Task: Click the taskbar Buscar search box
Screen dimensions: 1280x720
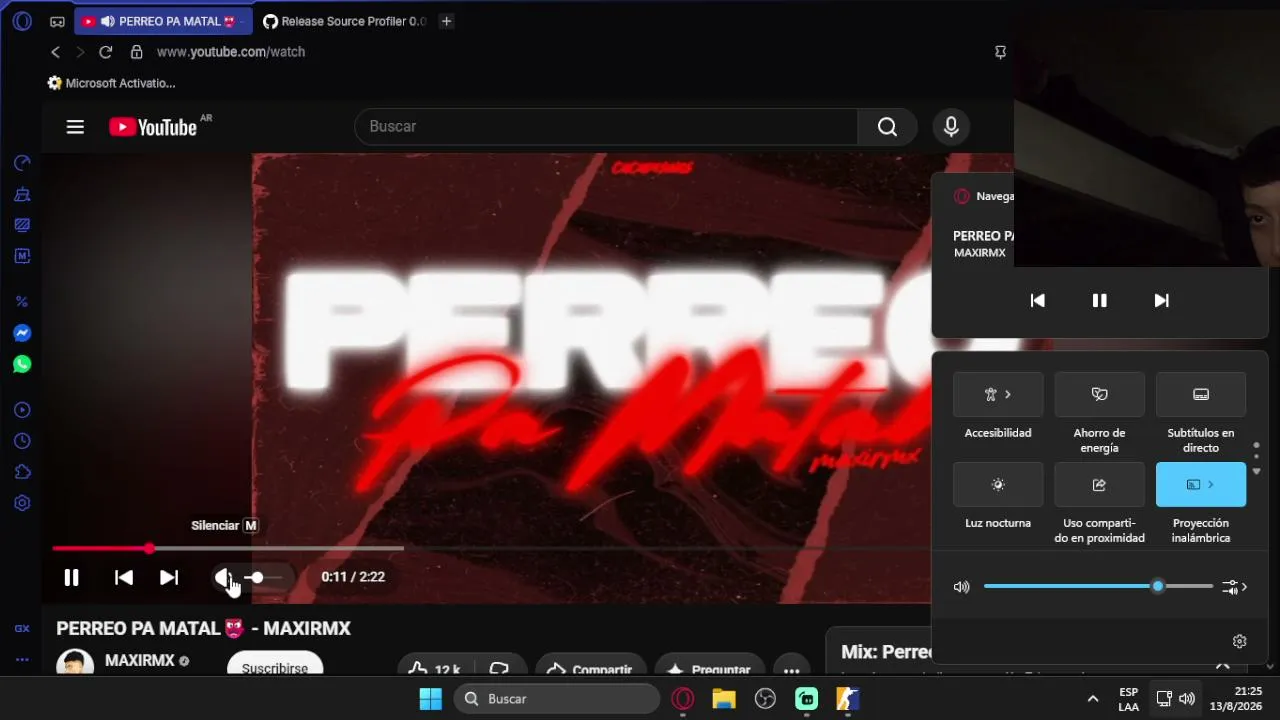Action: tap(557, 699)
